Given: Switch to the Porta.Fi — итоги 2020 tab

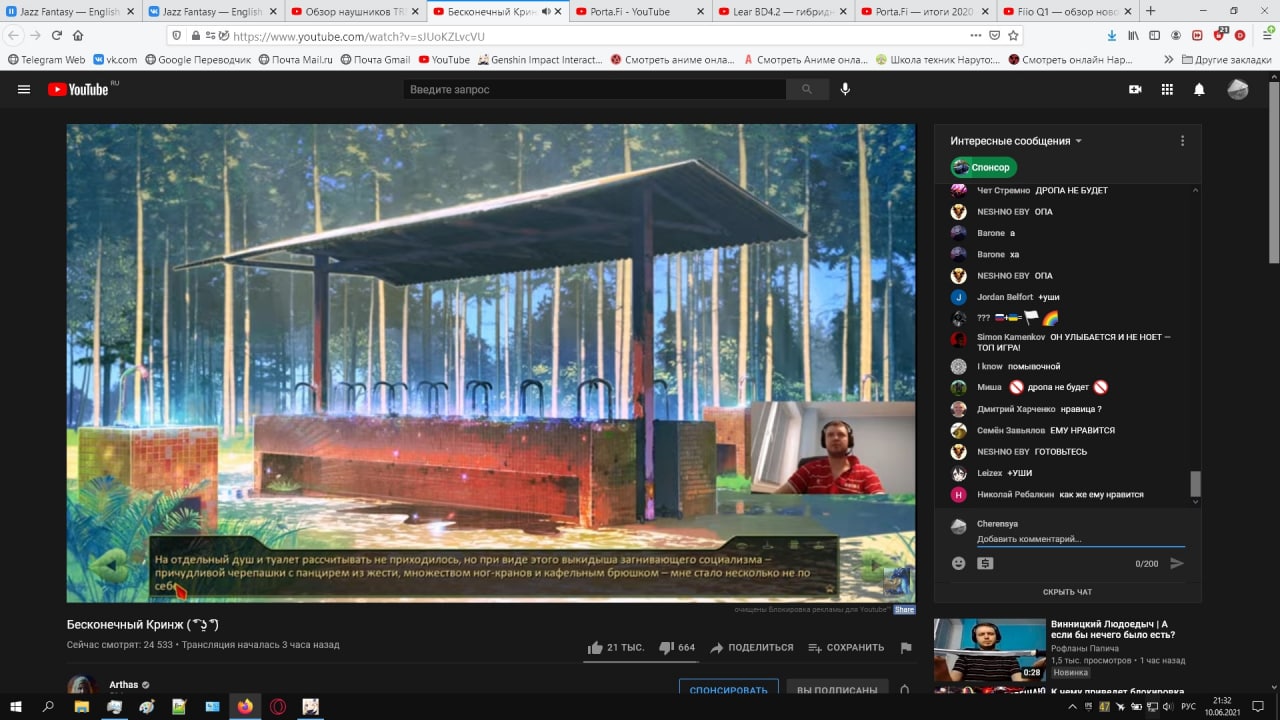Looking at the screenshot, I should pyautogui.click(x=925, y=12).
